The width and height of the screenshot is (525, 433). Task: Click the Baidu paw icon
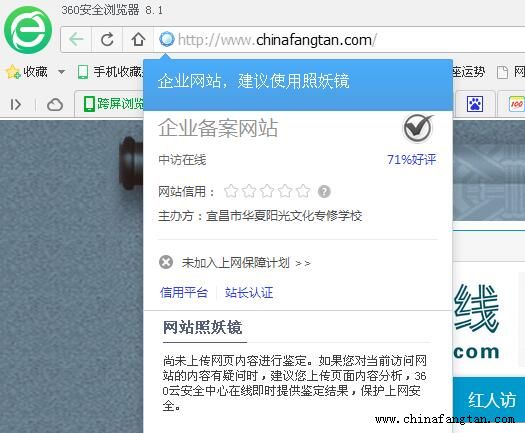(475, 104)
